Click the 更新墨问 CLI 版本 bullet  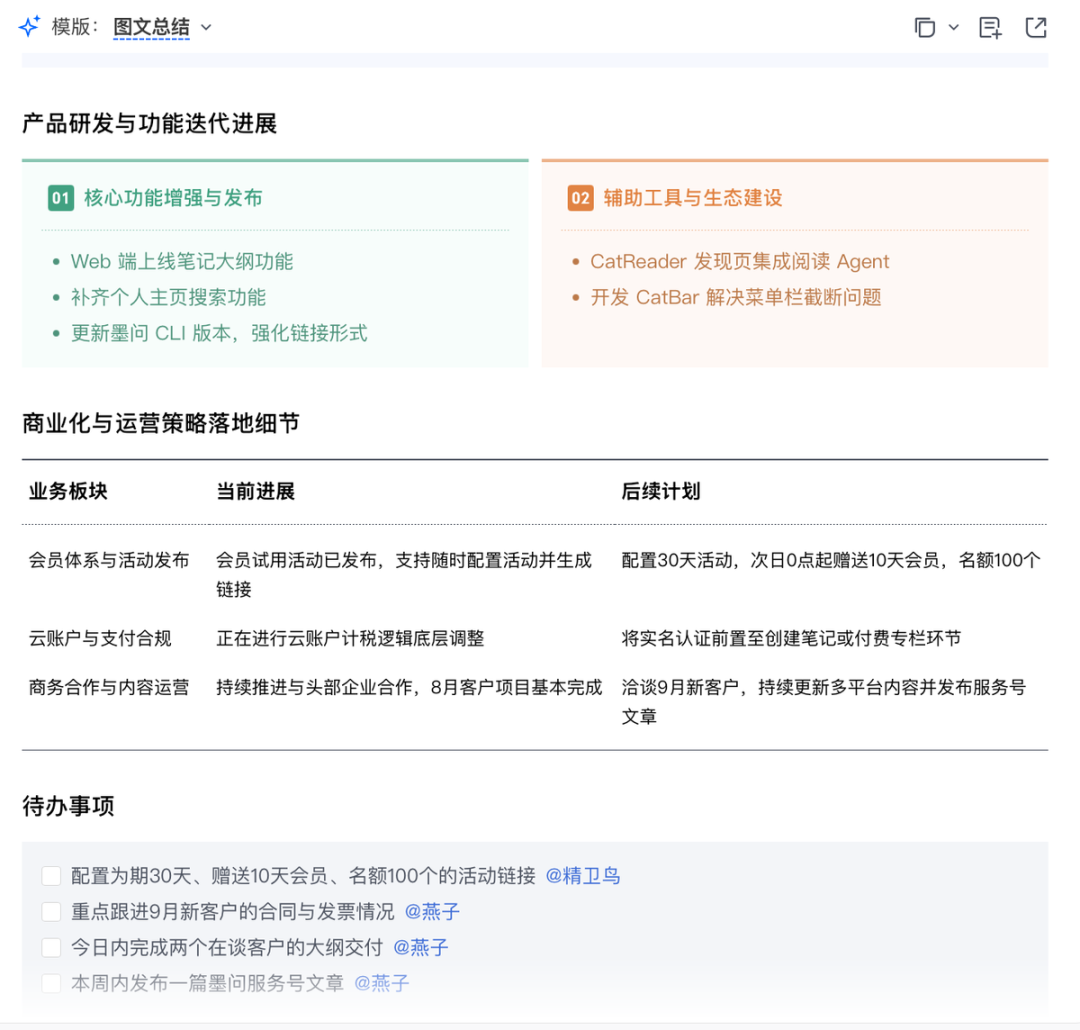pyautogui.click(x=219, y=333)
